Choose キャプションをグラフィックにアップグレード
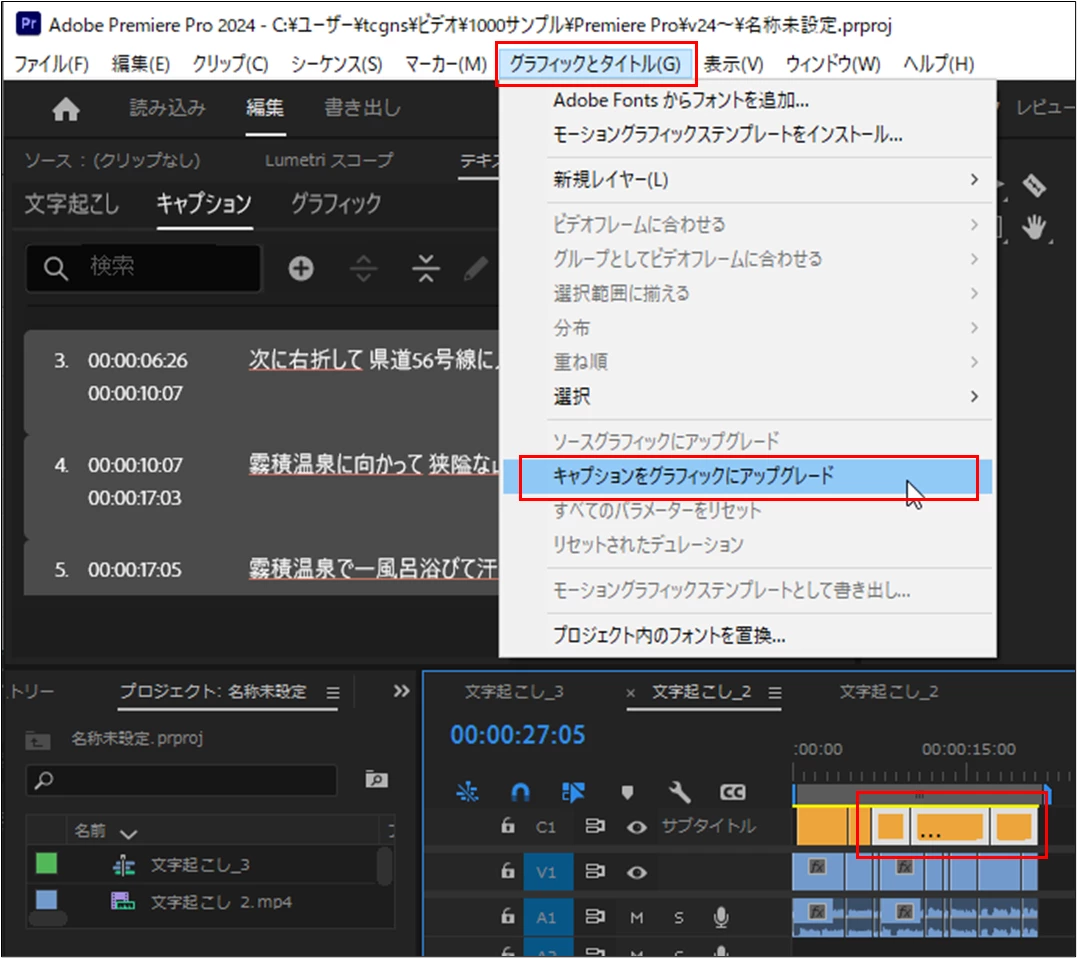Screen dimensions: 1077x958 point(748,476)
